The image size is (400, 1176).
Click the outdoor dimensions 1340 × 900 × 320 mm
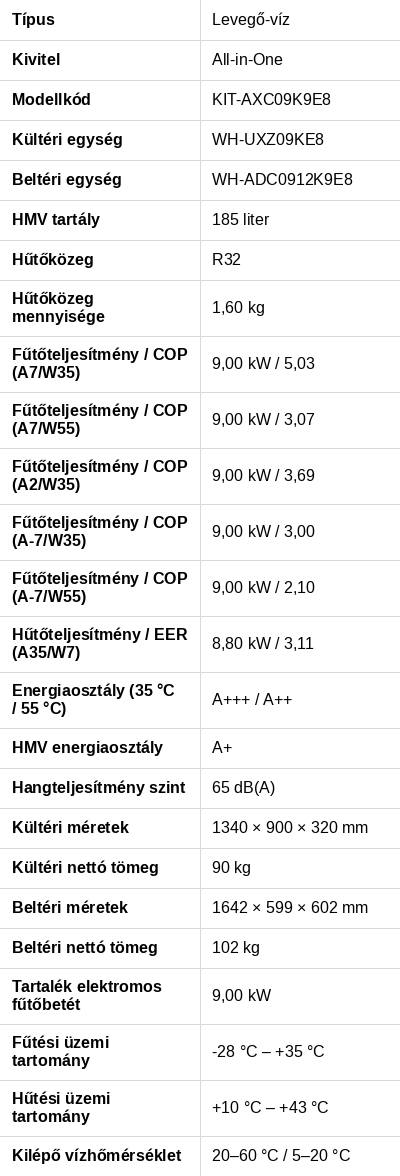click(x=290, y=828)
